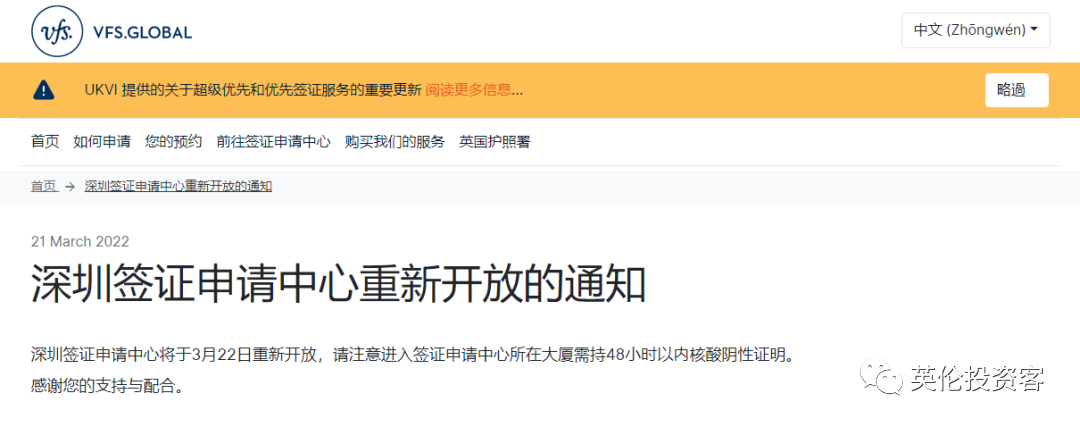This screenshot has height=427, width=1080.
Task: Open the 中文 (Zhōngwén) language dropdown
Action: pos(975,30)
